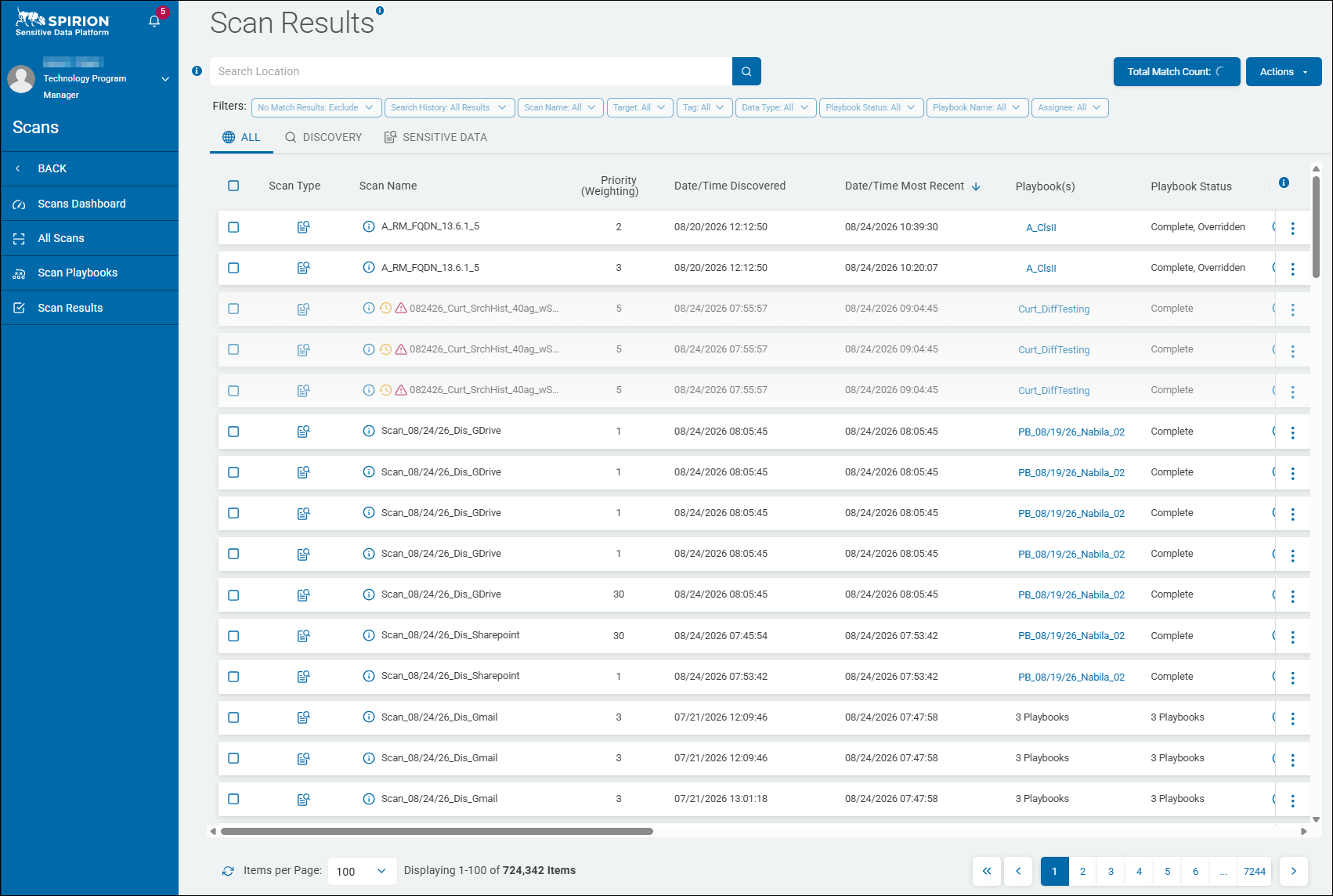Click the info icon next to Scan Results title
Viewport: 1333px width, 896px height.
pyautogui.click(x=380, y=11)
